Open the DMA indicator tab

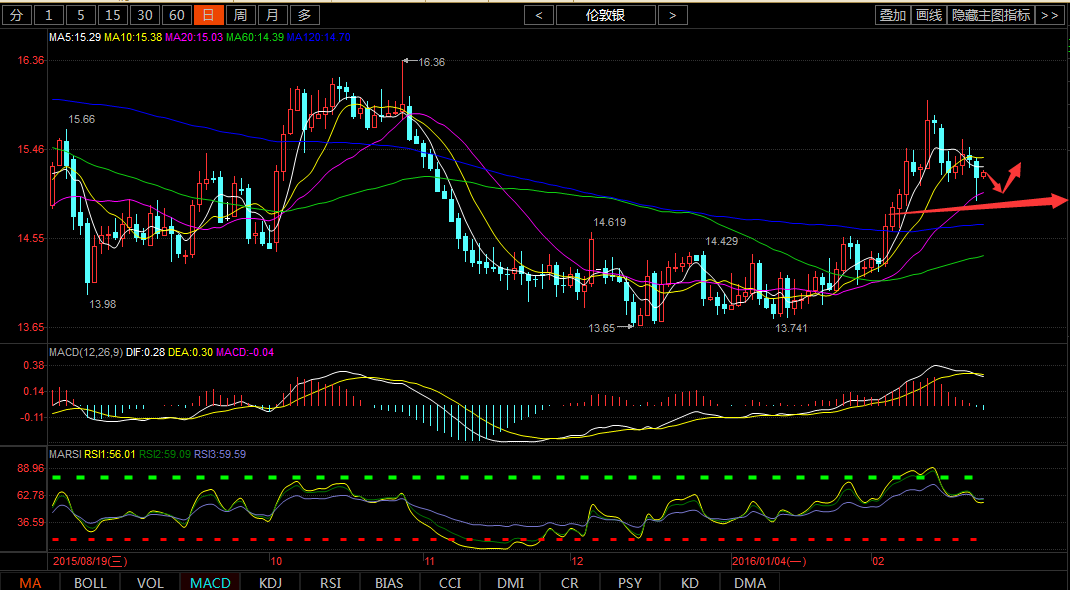point(750,582)
